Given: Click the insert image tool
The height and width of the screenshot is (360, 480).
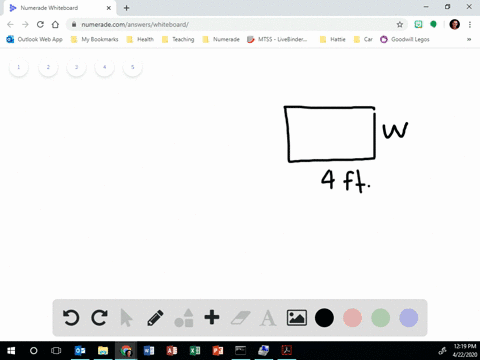Looking at the screenshot, I should (x=297, y=318).
